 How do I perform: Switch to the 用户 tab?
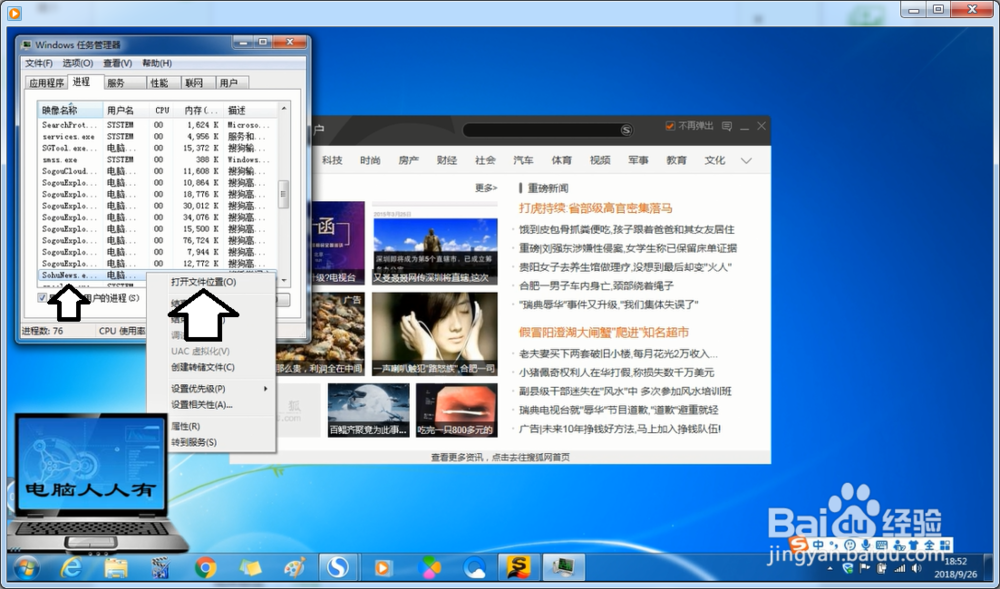coord(232,83)
